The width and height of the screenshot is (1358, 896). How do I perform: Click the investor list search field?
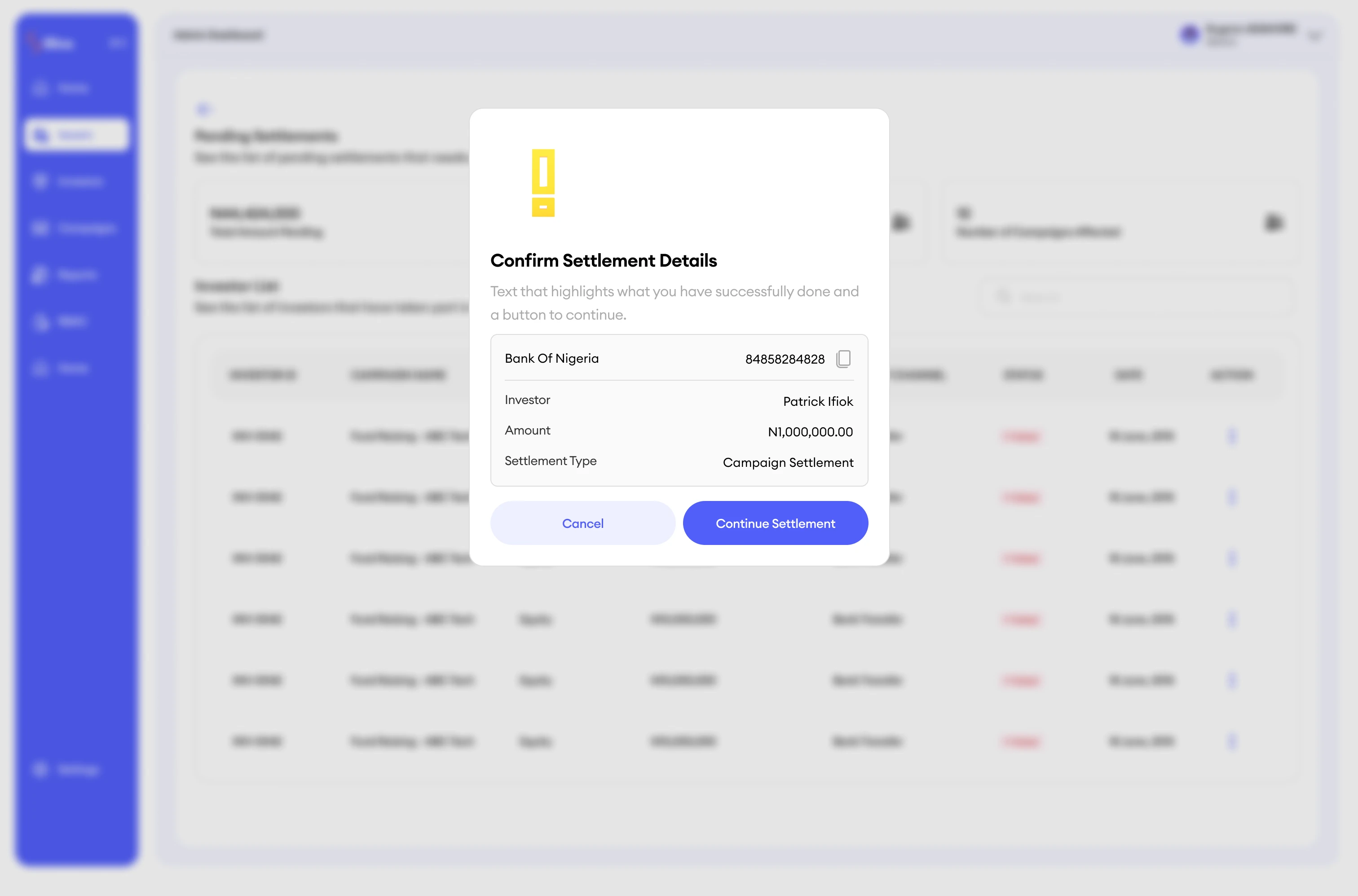pos(1138,297)
